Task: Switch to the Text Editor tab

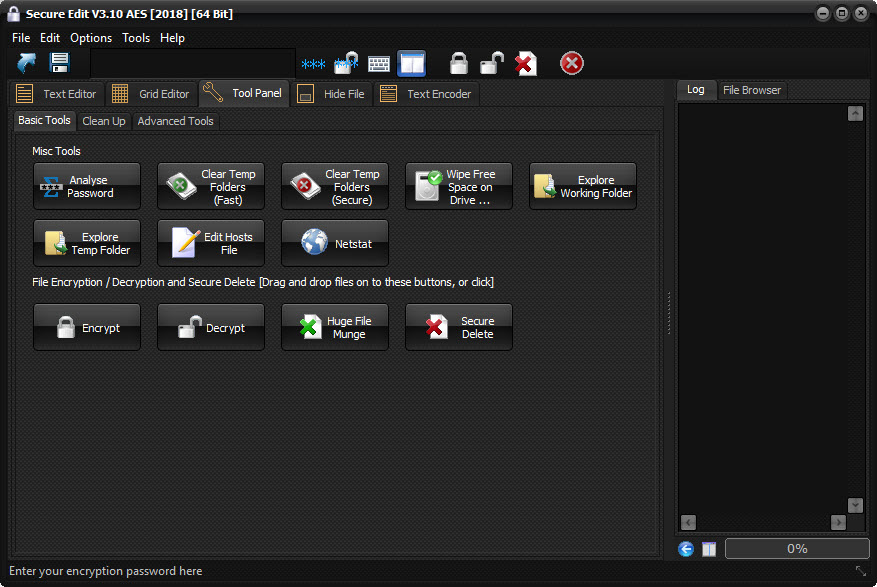Action: 56,93
